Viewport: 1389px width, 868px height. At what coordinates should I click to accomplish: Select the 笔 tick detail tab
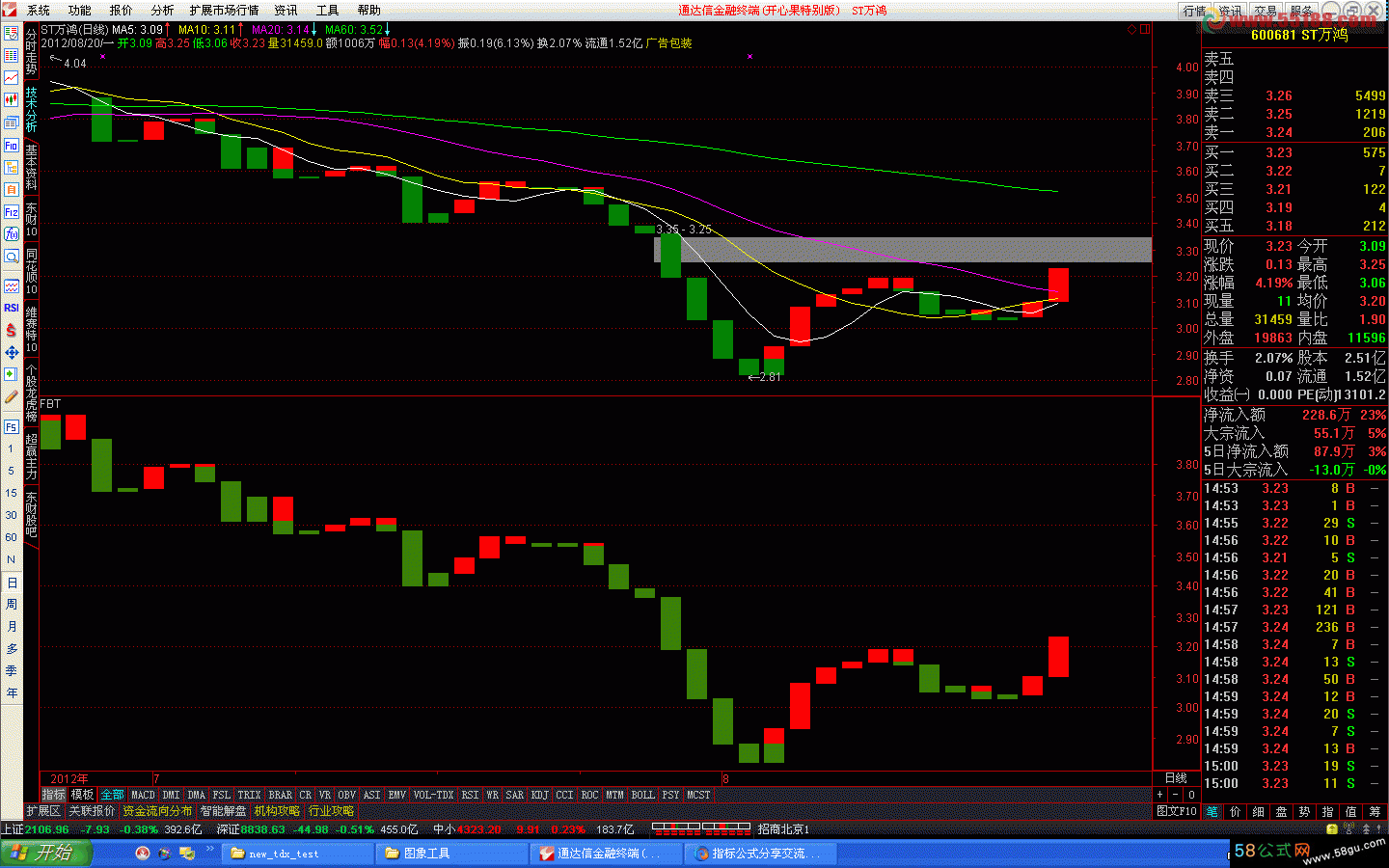(1212, 811)
